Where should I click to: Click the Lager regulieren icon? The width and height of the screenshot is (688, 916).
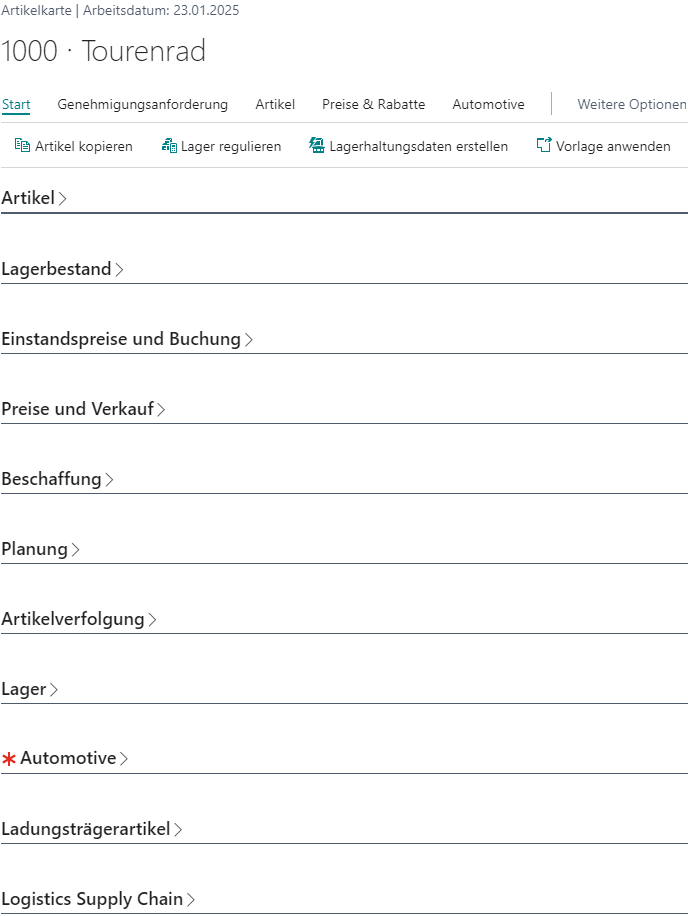click(168, 145)
